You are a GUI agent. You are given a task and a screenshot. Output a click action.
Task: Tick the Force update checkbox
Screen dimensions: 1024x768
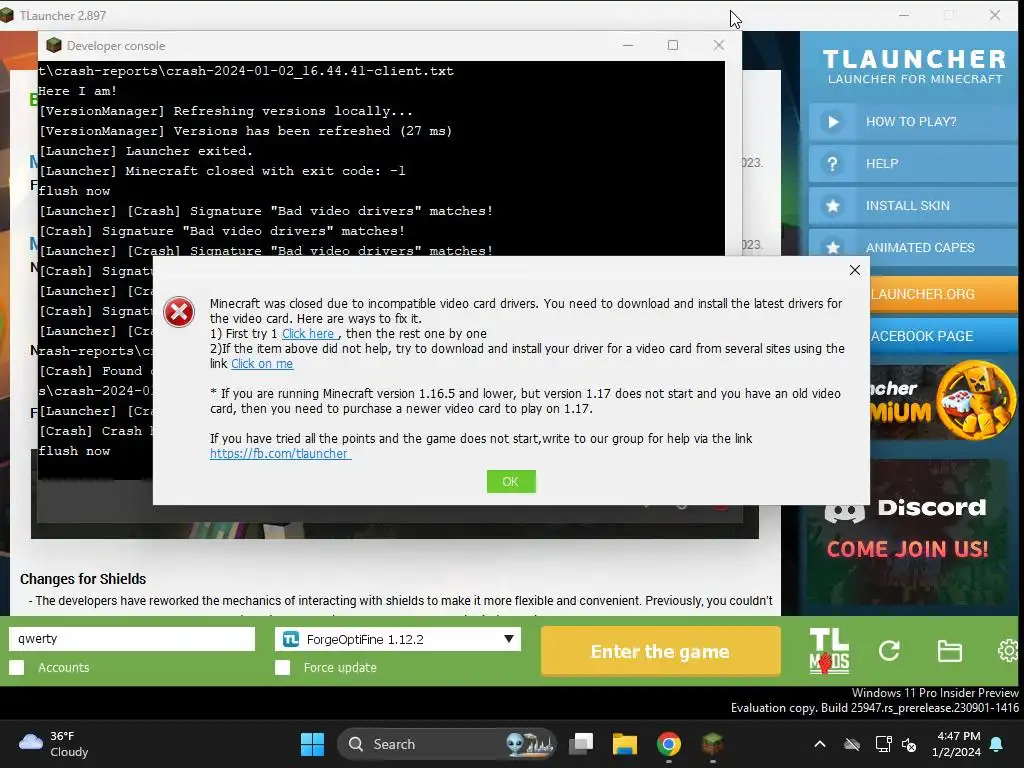click(283, 667)
